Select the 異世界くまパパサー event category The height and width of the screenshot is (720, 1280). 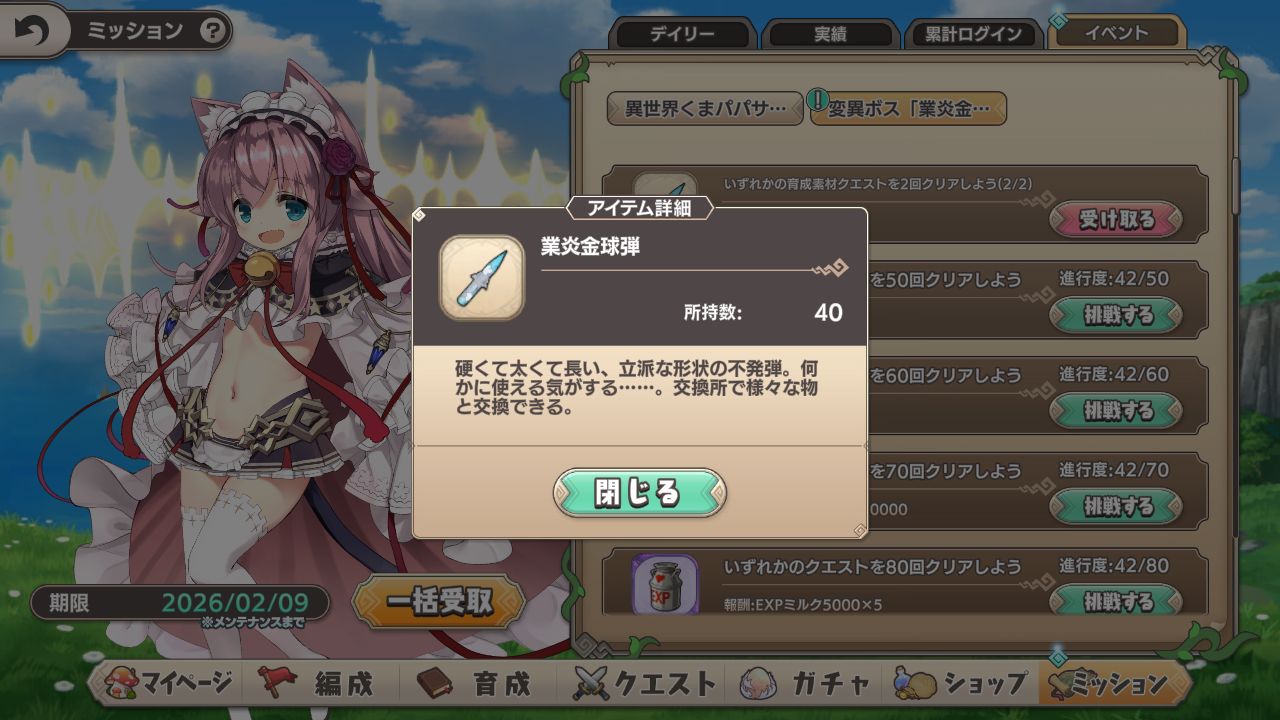705,108
